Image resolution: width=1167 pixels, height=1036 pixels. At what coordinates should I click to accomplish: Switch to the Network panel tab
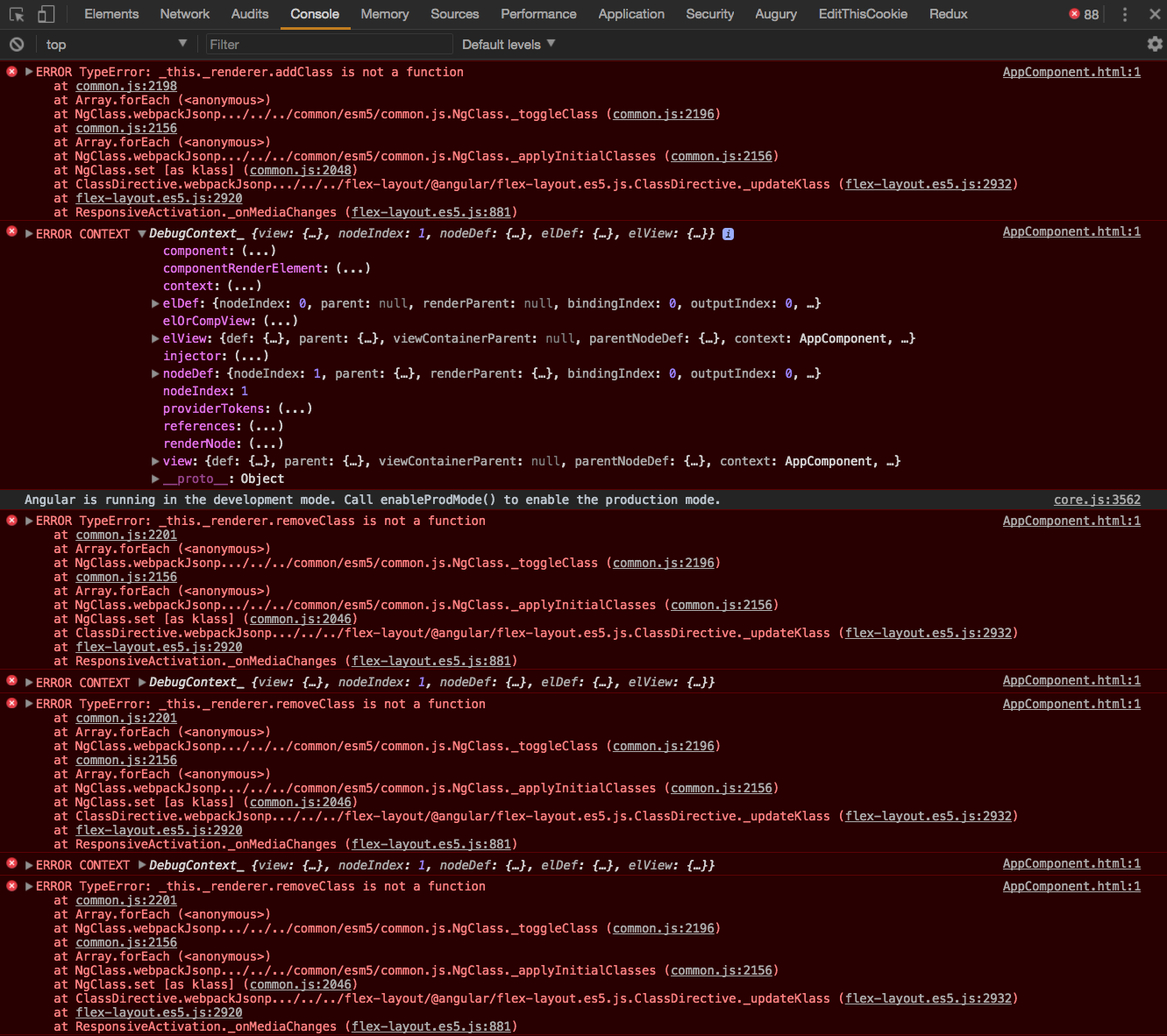point(184,14)
